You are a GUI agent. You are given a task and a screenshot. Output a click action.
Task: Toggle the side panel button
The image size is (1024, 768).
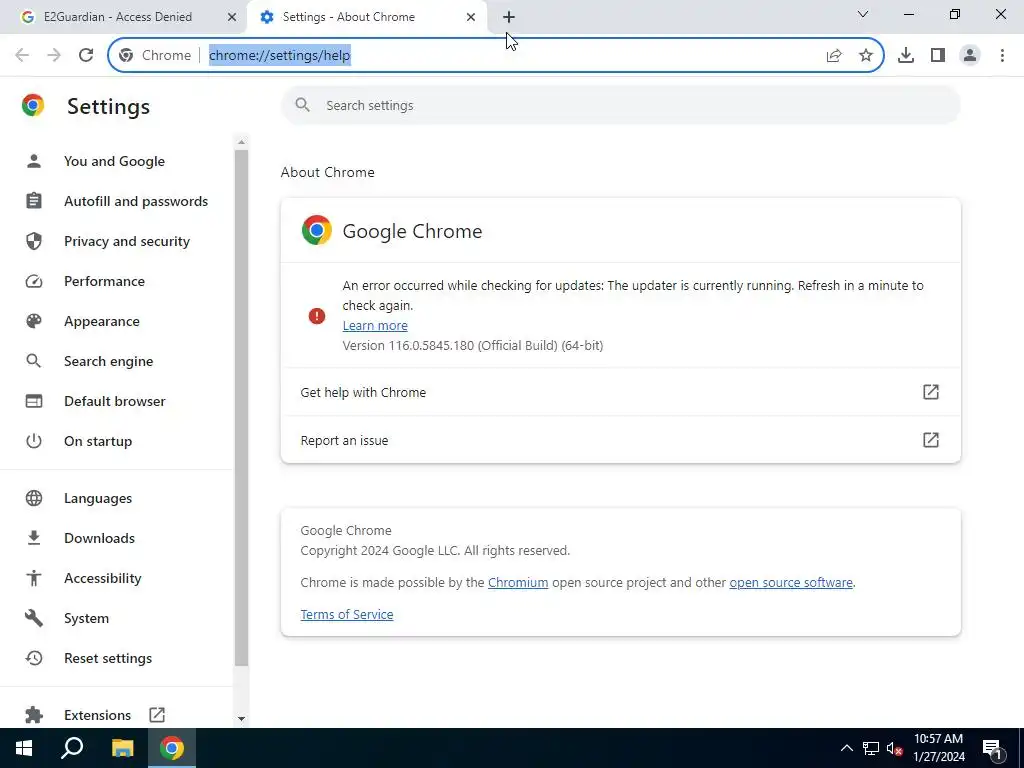pyautogui.click(x=938, y=56)
